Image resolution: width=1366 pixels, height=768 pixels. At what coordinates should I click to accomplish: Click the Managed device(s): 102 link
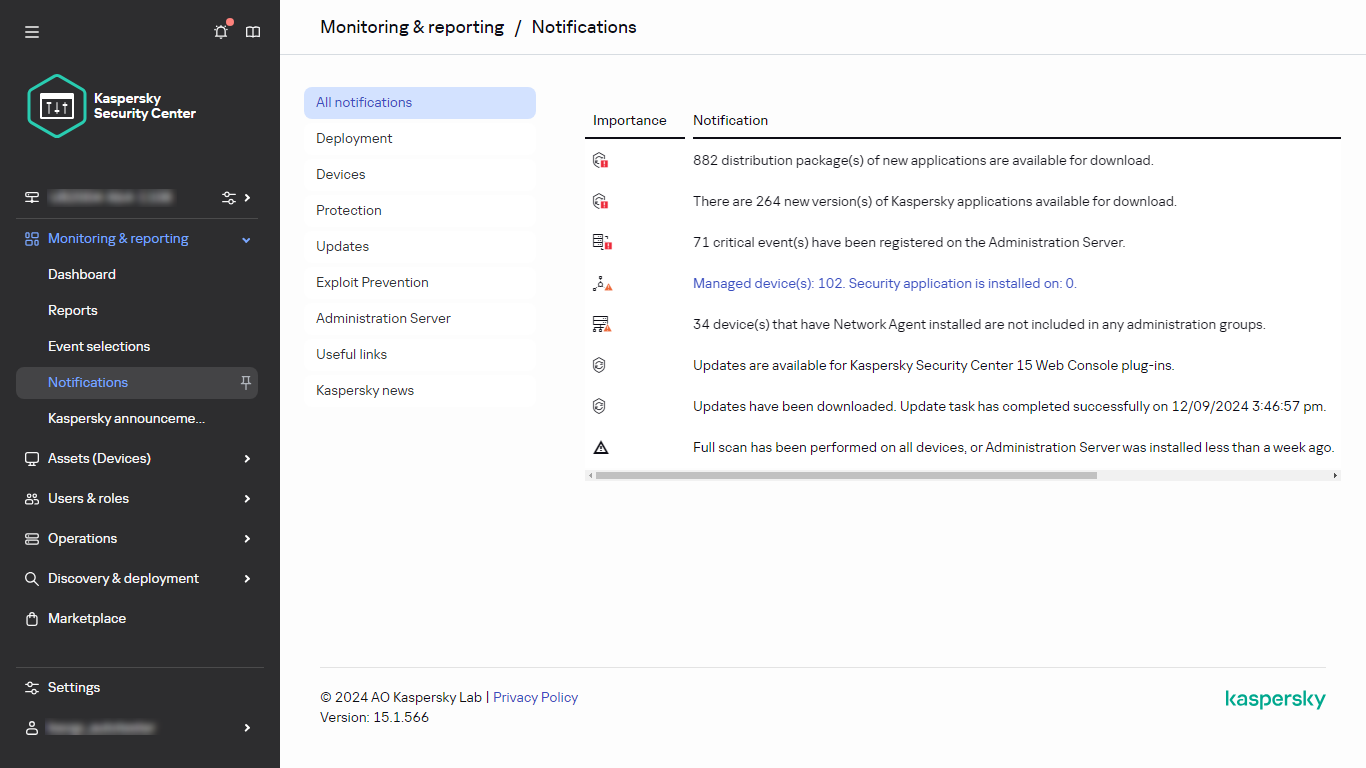(885, 283)
